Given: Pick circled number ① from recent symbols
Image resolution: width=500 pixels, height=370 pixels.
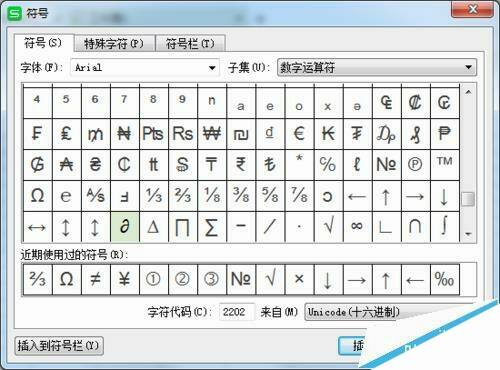Looking at the screenshot, I should [153, 279].
